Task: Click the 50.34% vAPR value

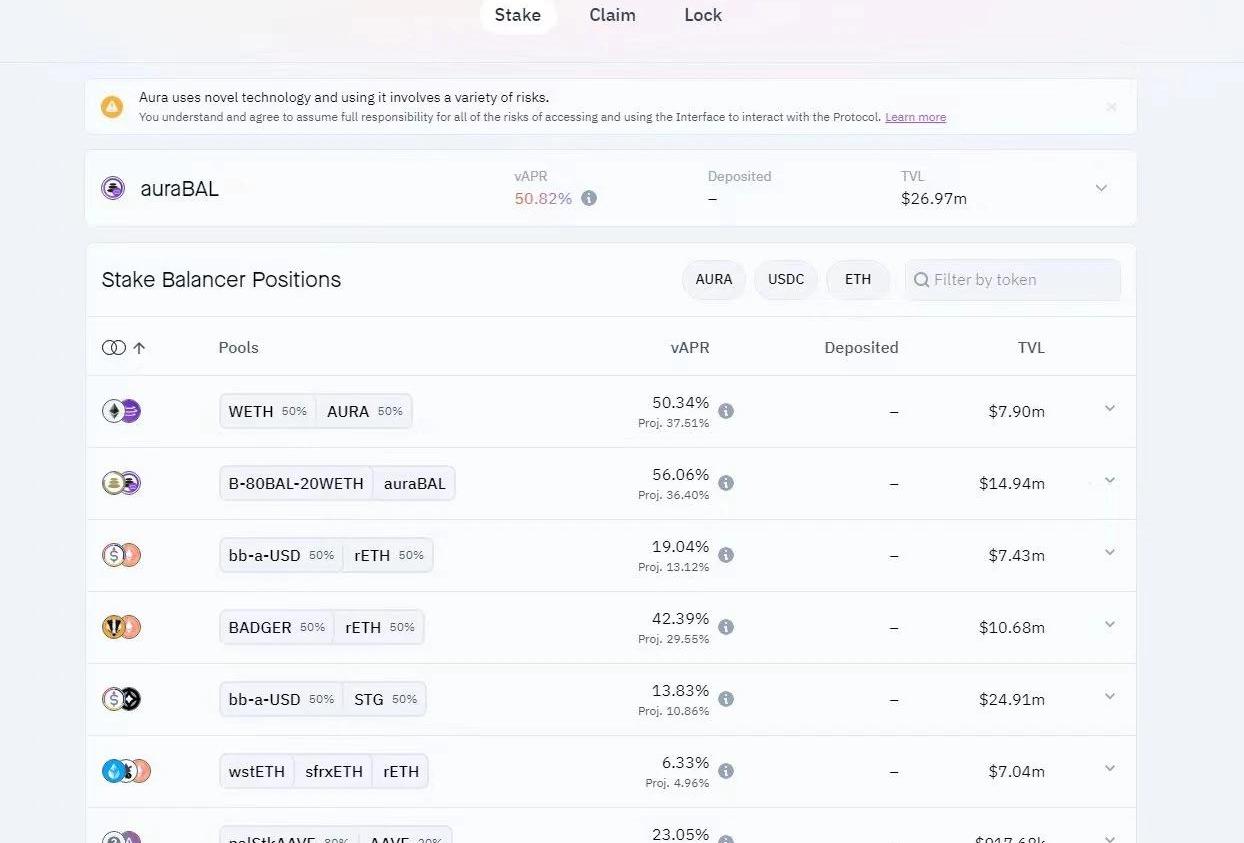Action: (x=680, y=403)
